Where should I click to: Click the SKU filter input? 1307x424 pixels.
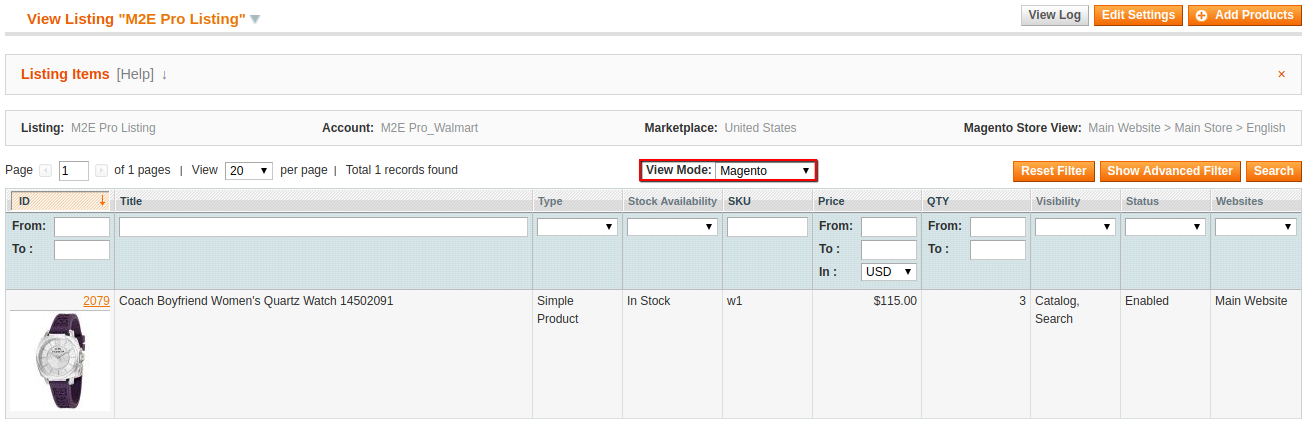pyautogui.click(x=767, y=227)
